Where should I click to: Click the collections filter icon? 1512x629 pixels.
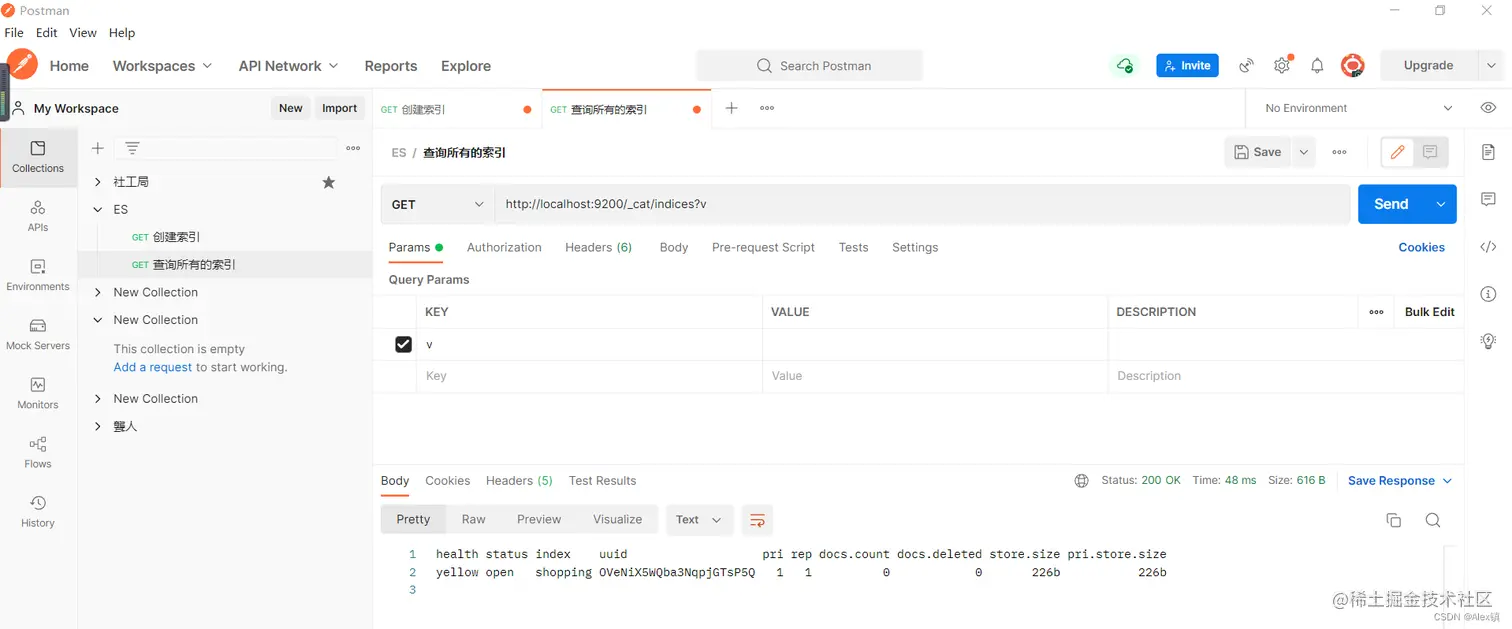click(x=132, y=148)
